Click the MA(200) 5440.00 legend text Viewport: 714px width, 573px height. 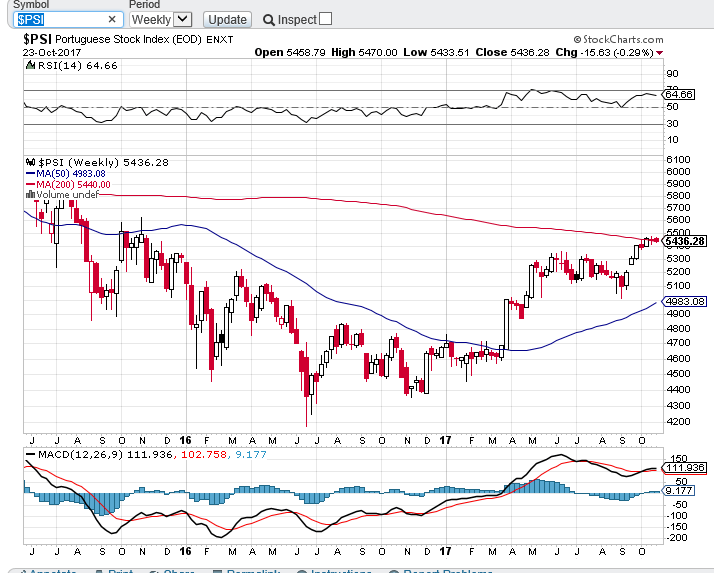tap(73, 184)
